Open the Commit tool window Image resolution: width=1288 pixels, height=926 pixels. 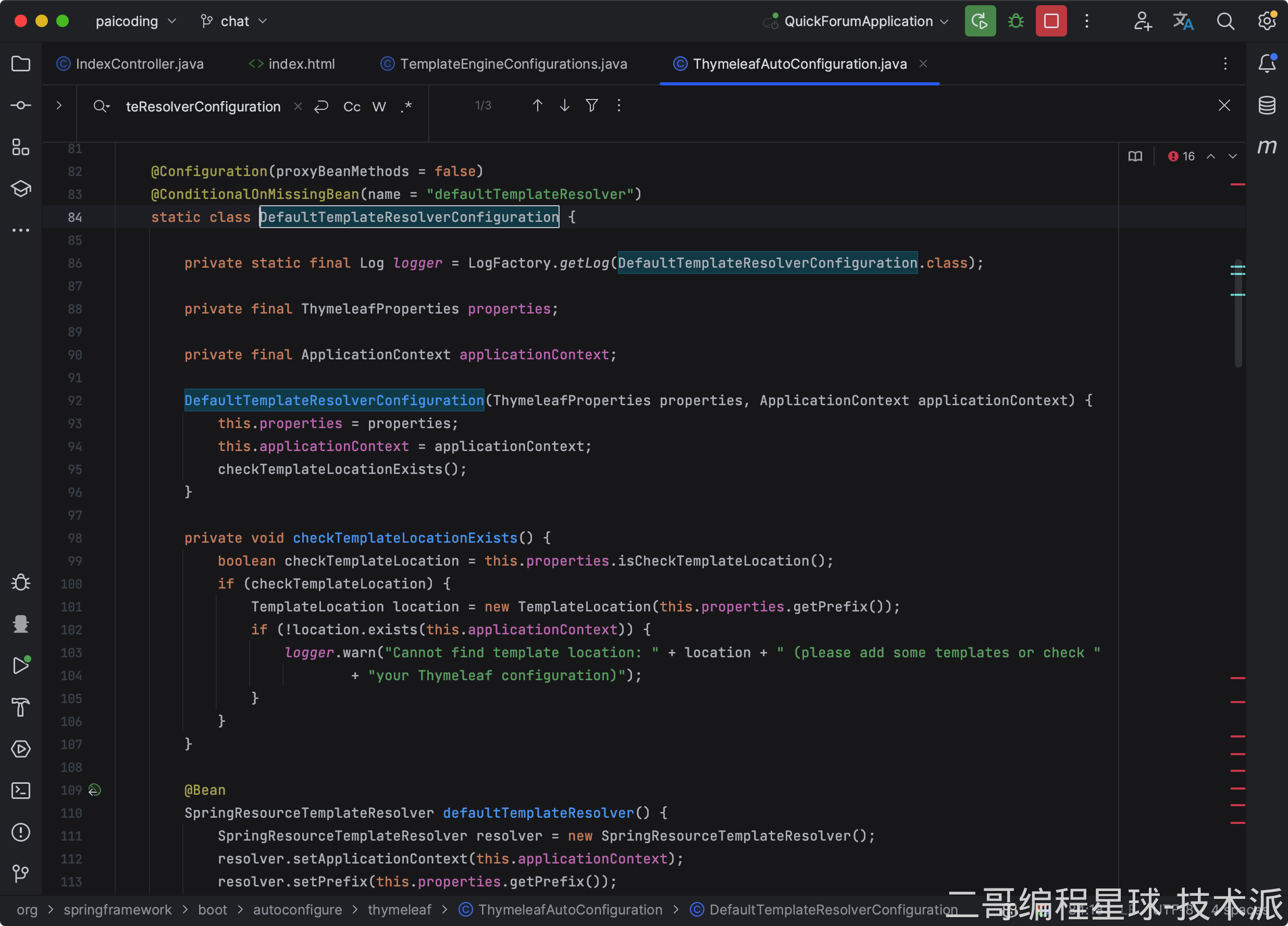(21, 106)
